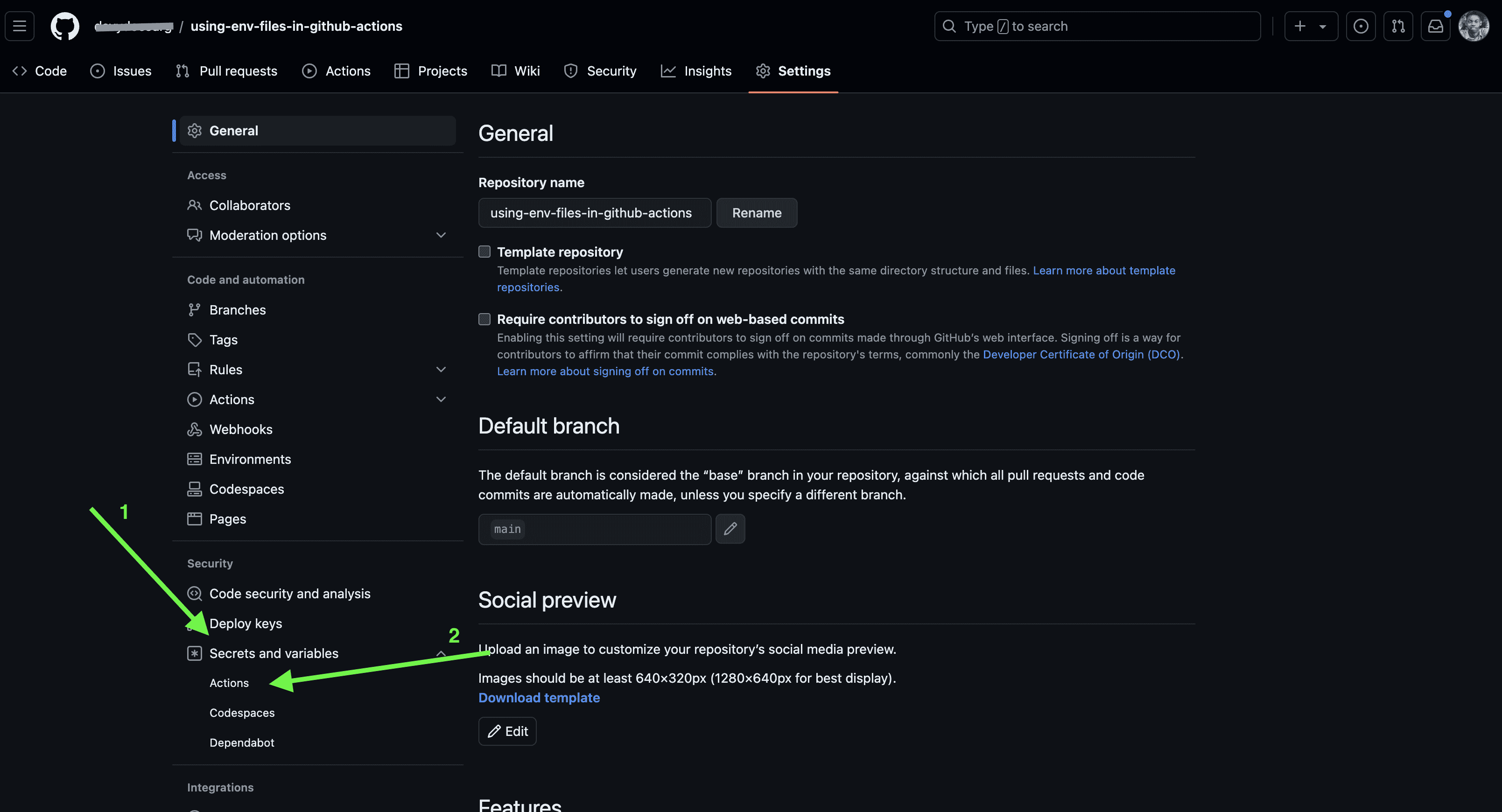Image resolution: width=1502 pixels, height=812 pixels.
Task: Click the Codespaces monitor icon in sidebar
Action: [x=194, y=489]
